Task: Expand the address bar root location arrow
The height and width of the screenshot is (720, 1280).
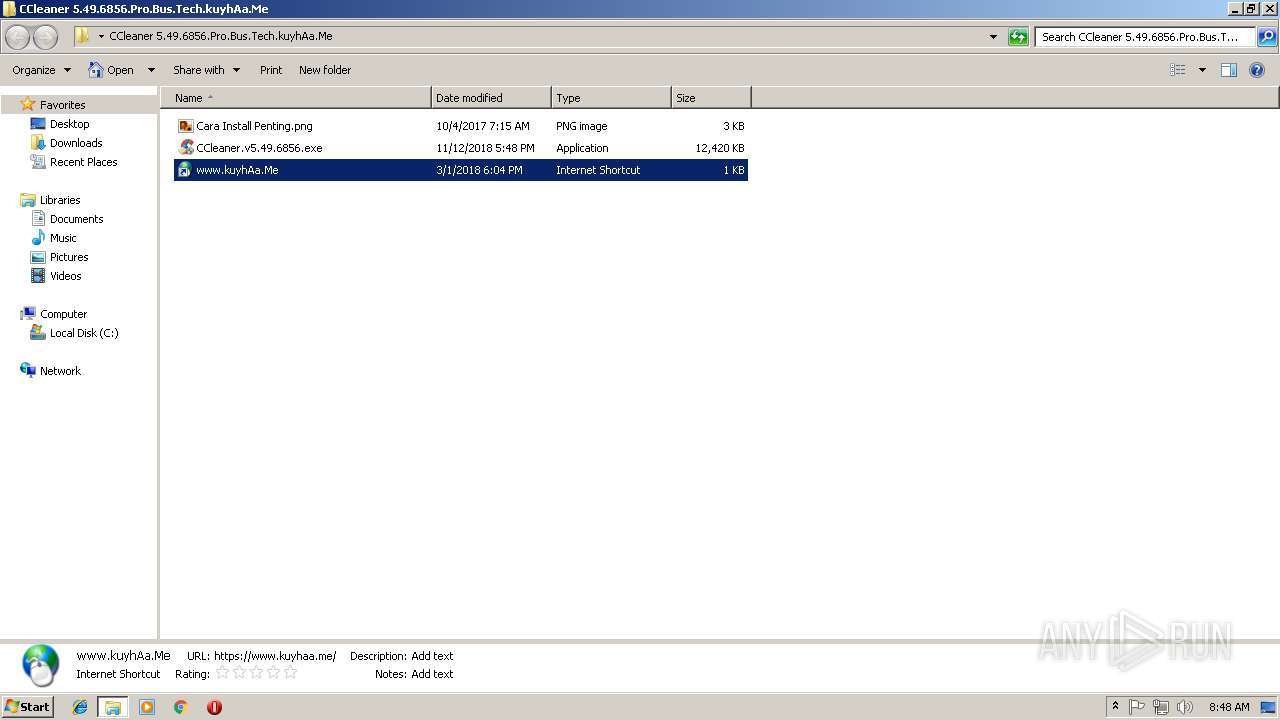Action: pos(101,37)
